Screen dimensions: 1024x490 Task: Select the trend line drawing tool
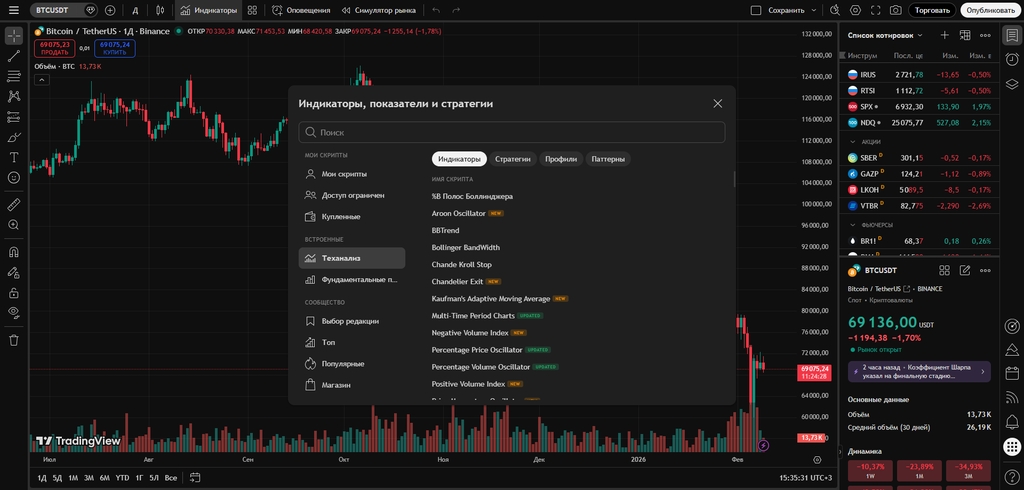[14, 56]
